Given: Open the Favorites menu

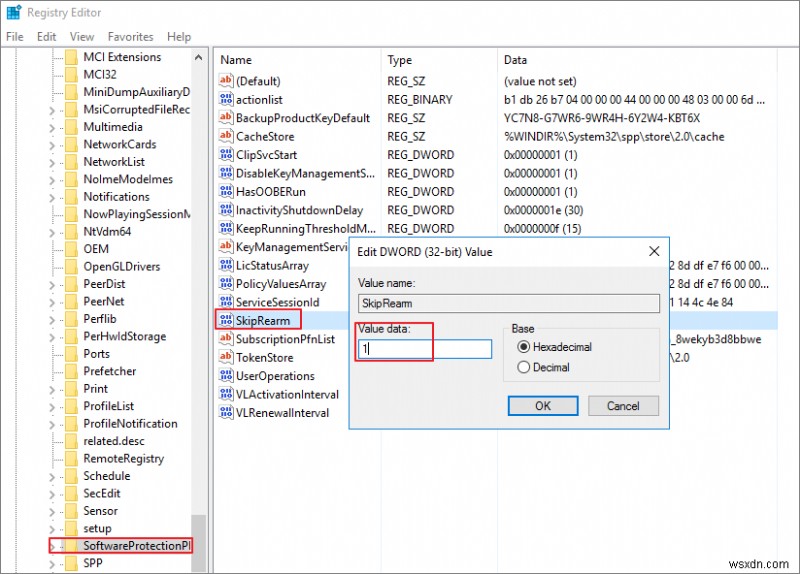Looking at the screenshot, I should point(131,37).
